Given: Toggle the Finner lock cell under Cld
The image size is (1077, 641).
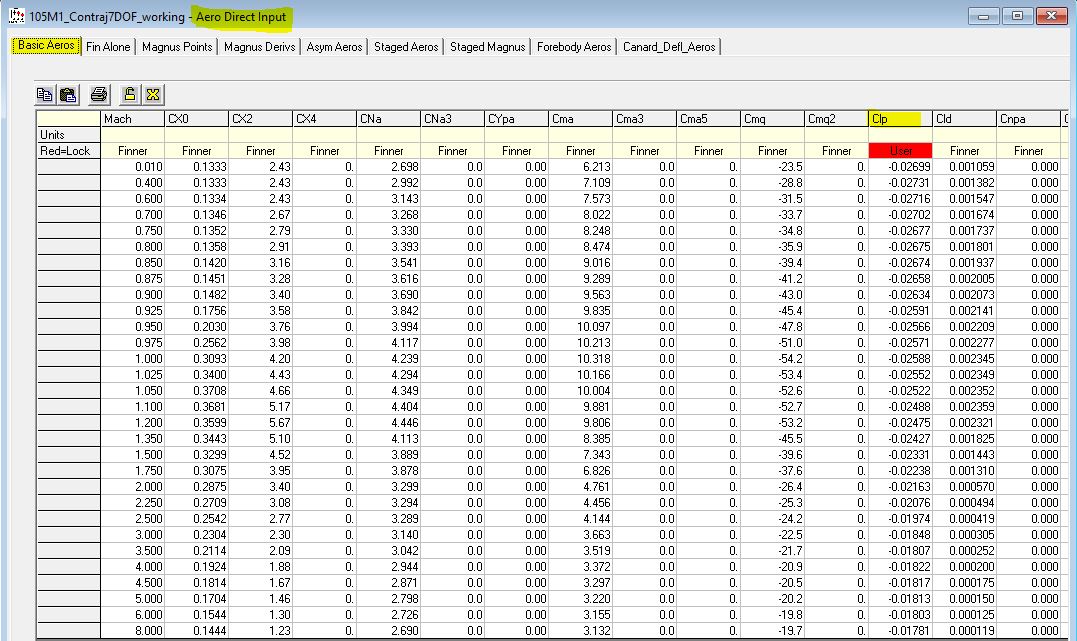Looking at the screenshot, I should click(x=964, y=151).
